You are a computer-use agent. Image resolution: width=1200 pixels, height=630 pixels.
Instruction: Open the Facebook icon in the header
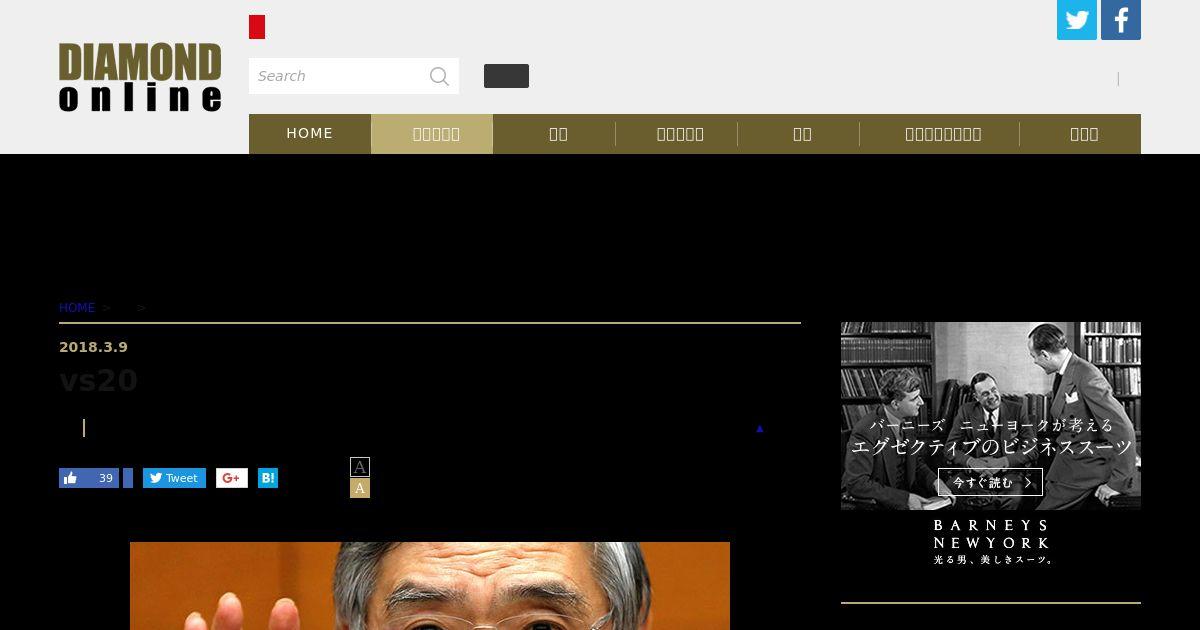click(1121, 20)
